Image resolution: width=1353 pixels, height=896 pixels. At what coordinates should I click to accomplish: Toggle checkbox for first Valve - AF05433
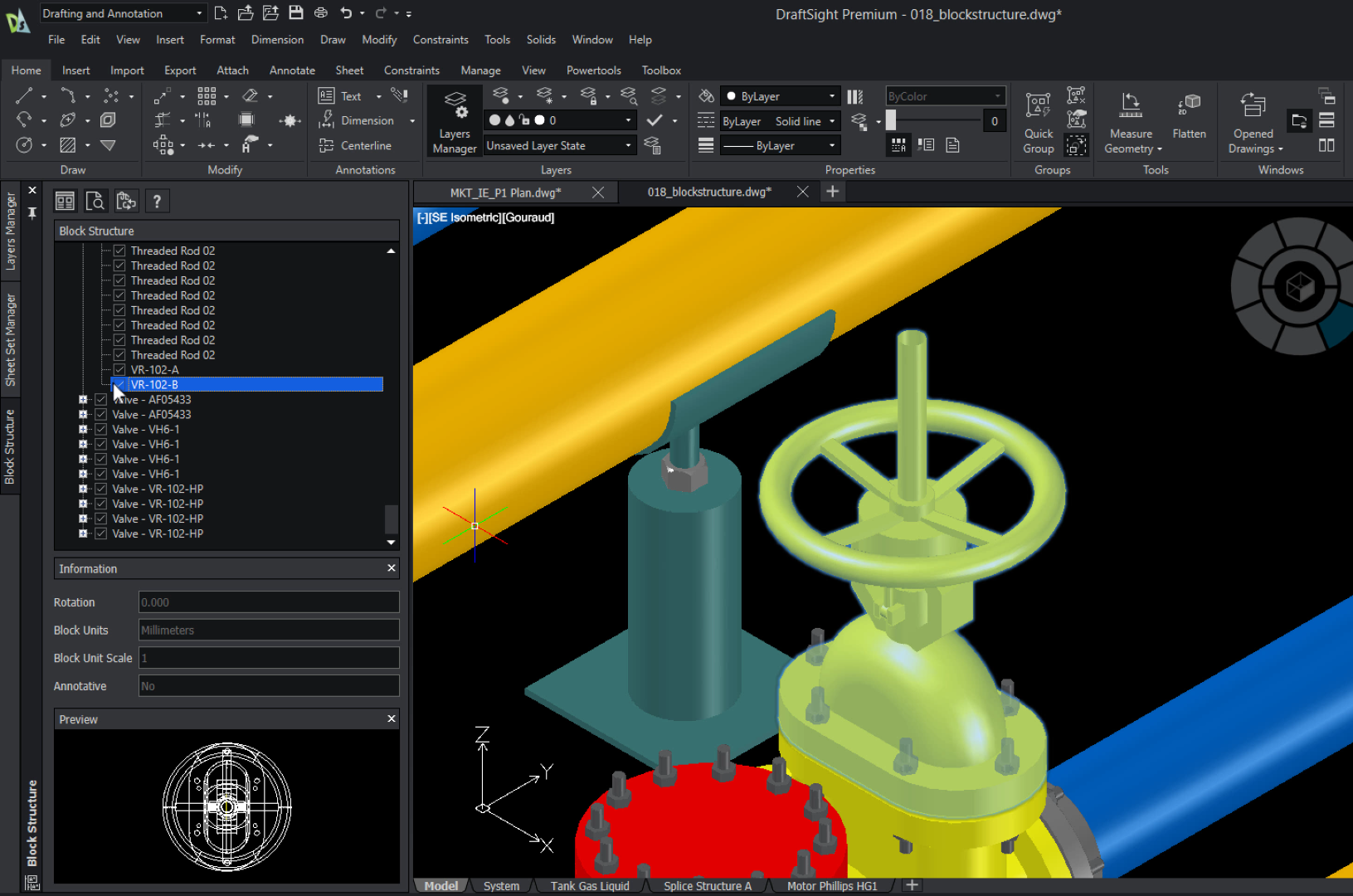101,400
